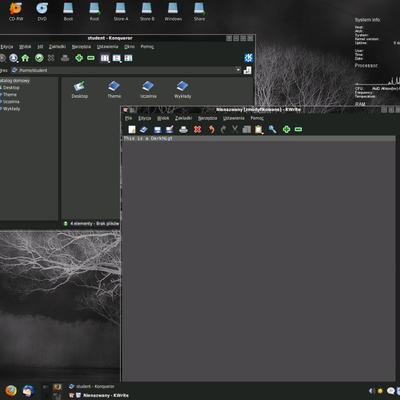The height and width of the screenshot is (400, 400).
Task: Select Desktop in Konqueror sidebar tree
Action: (x=11, y=88)
